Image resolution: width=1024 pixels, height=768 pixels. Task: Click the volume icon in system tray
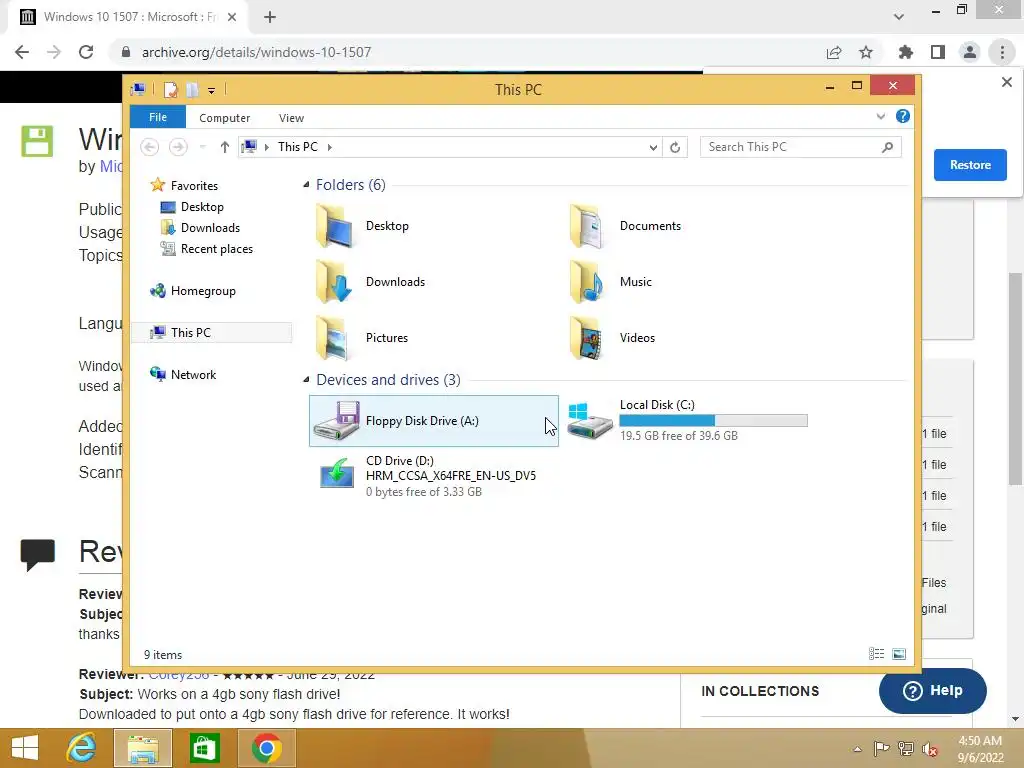click(929, 749)
